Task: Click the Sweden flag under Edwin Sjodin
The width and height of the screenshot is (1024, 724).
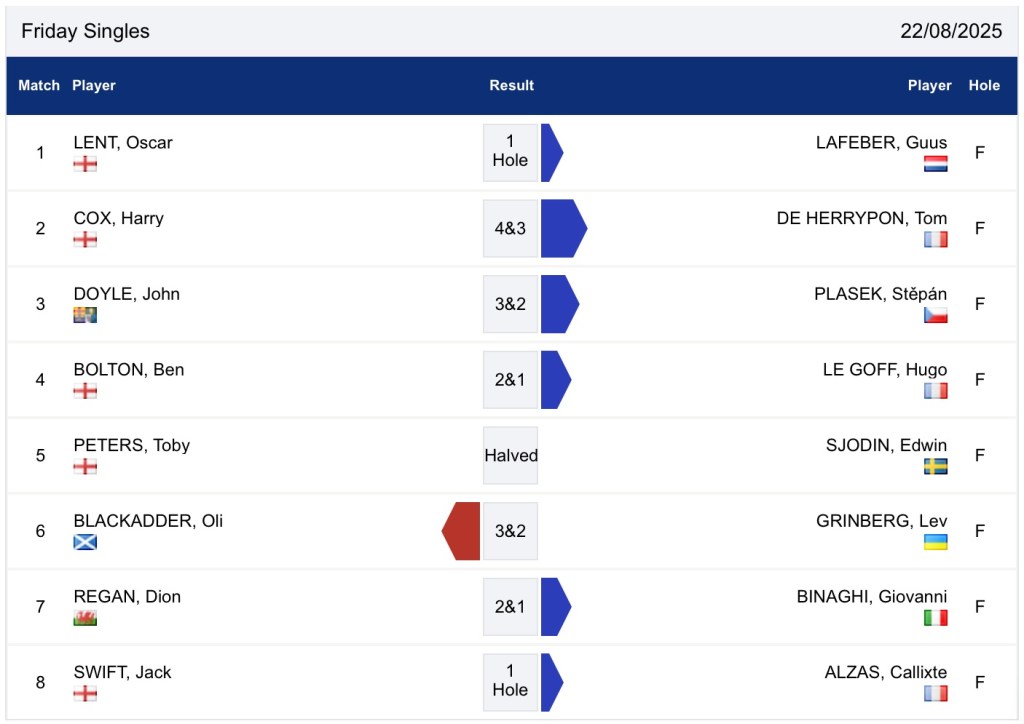Action: (x=935, y=466)
